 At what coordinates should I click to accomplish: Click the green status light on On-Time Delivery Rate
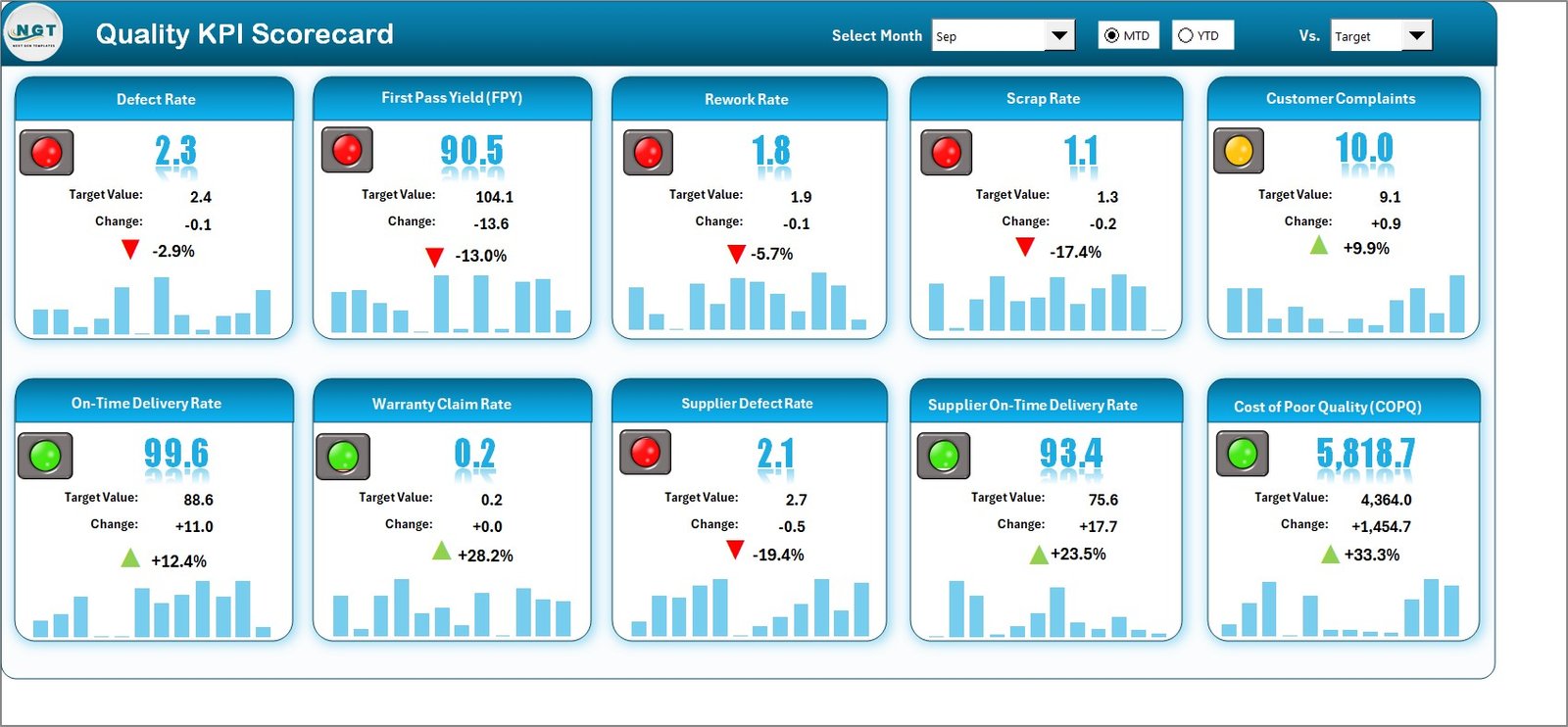(45, 456)
